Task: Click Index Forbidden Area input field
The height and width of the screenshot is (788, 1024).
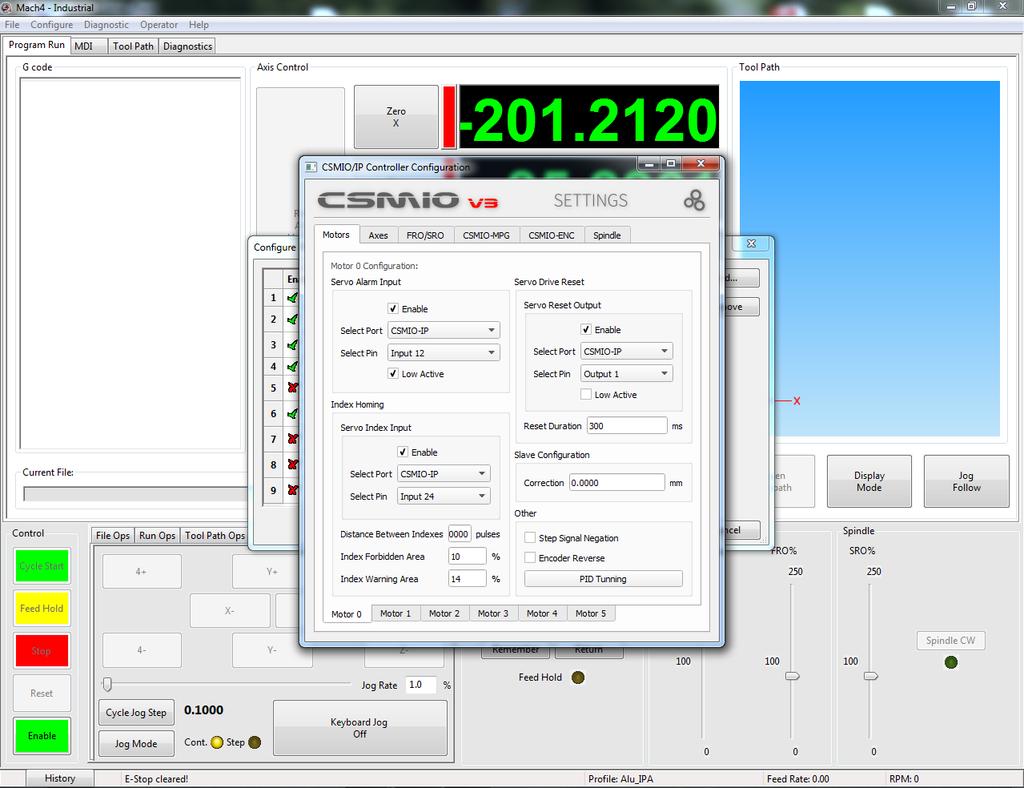Action: click(x=467, y=556)
